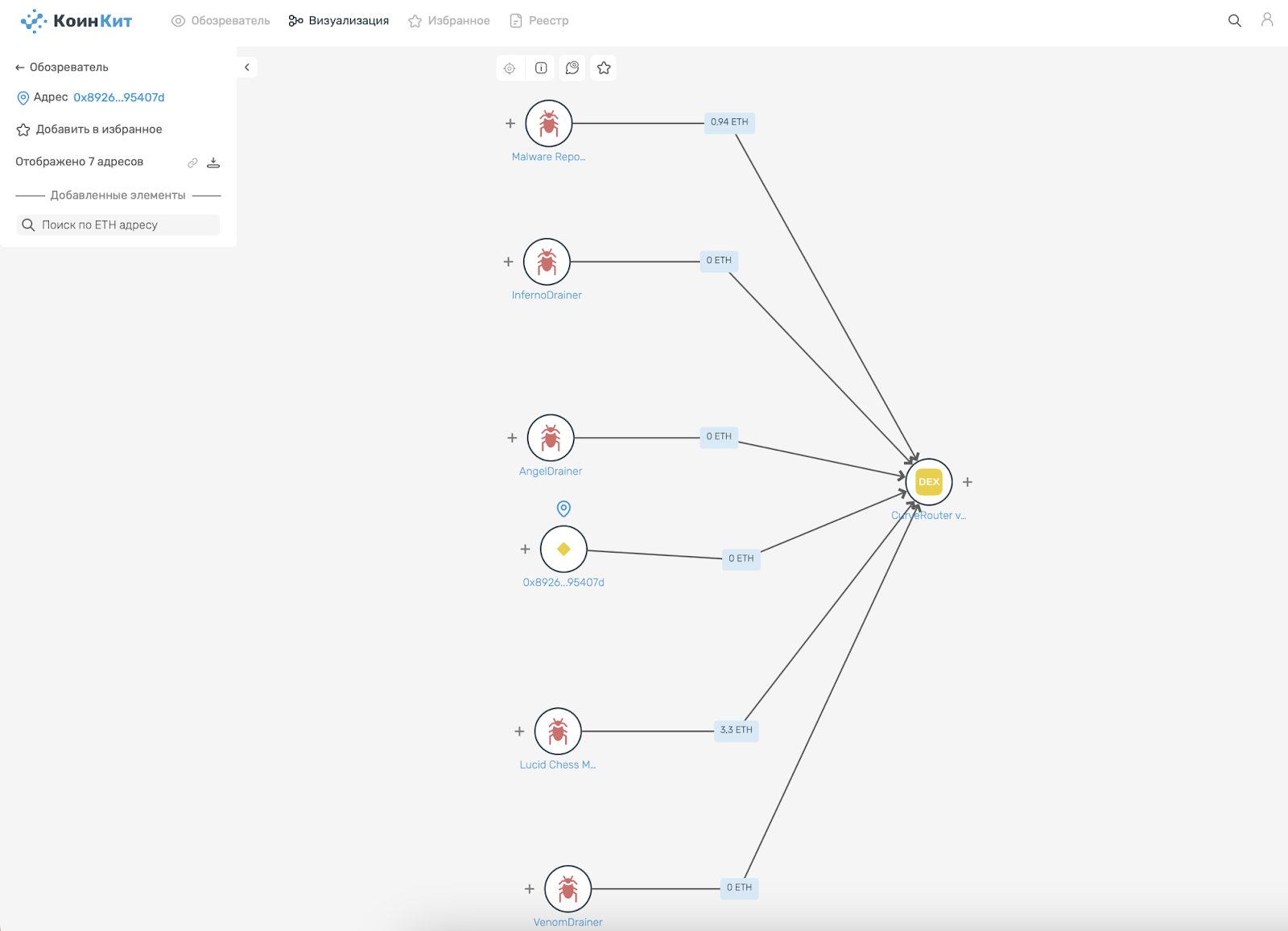Open address link 0x8926...95407d in sidebar
Viewport: 1288px width, 931px height.
tap(119, 97)
